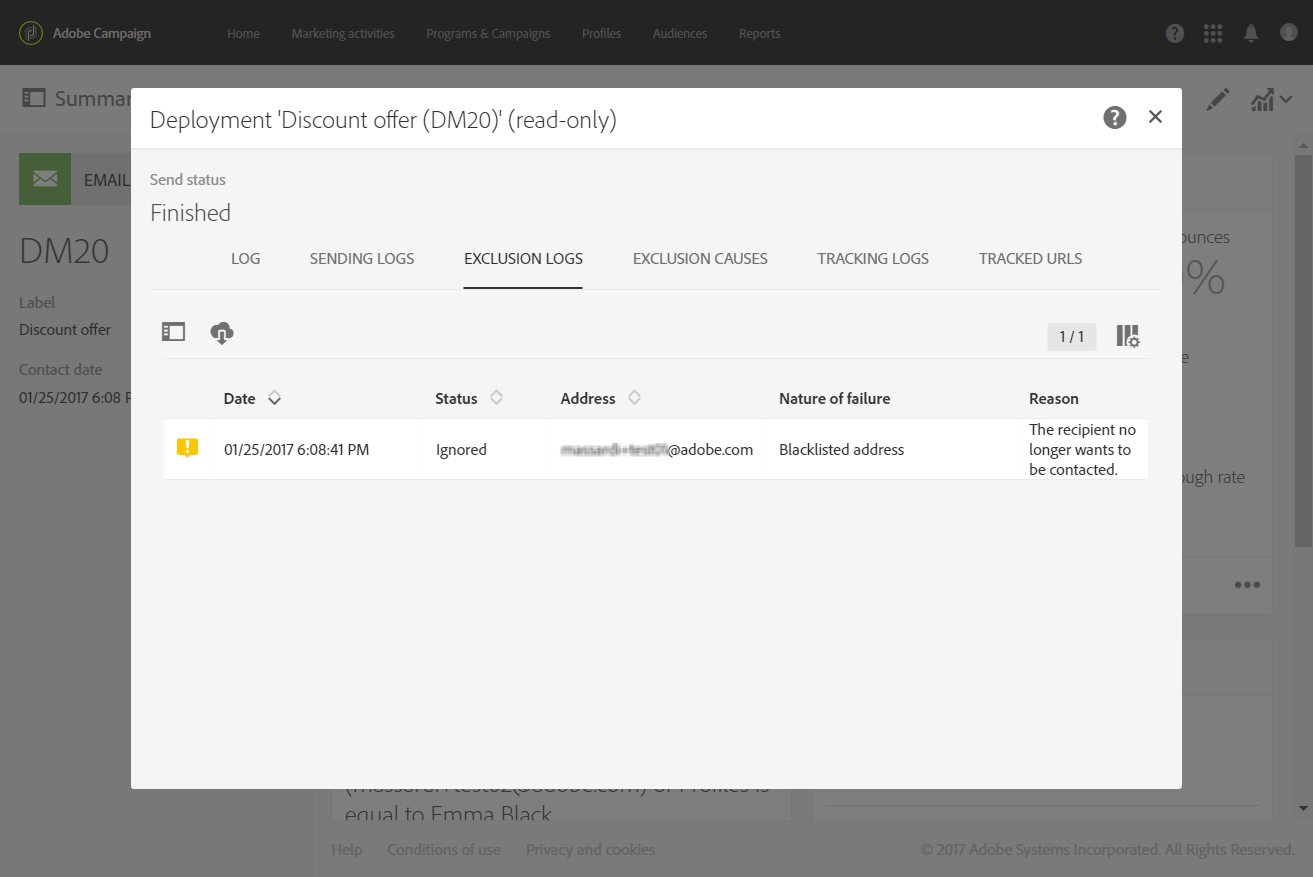Open the user profile icon in the top bar
The image size is (1313, 877).
(x=1289, y=33)
